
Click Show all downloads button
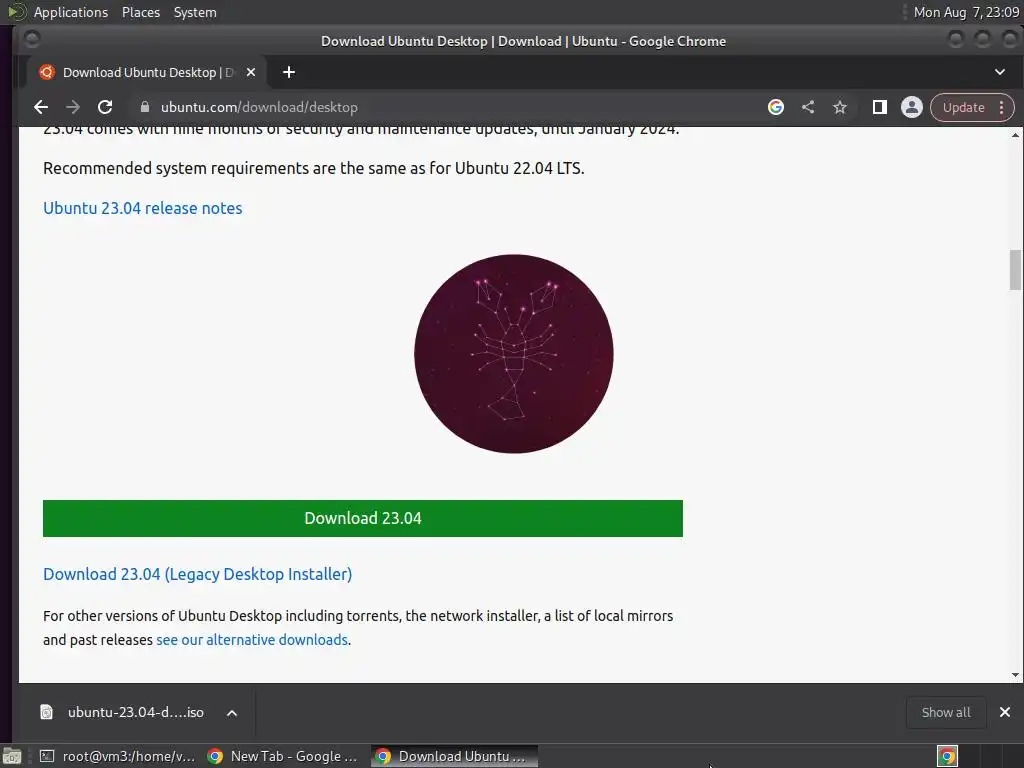[946, 712]
